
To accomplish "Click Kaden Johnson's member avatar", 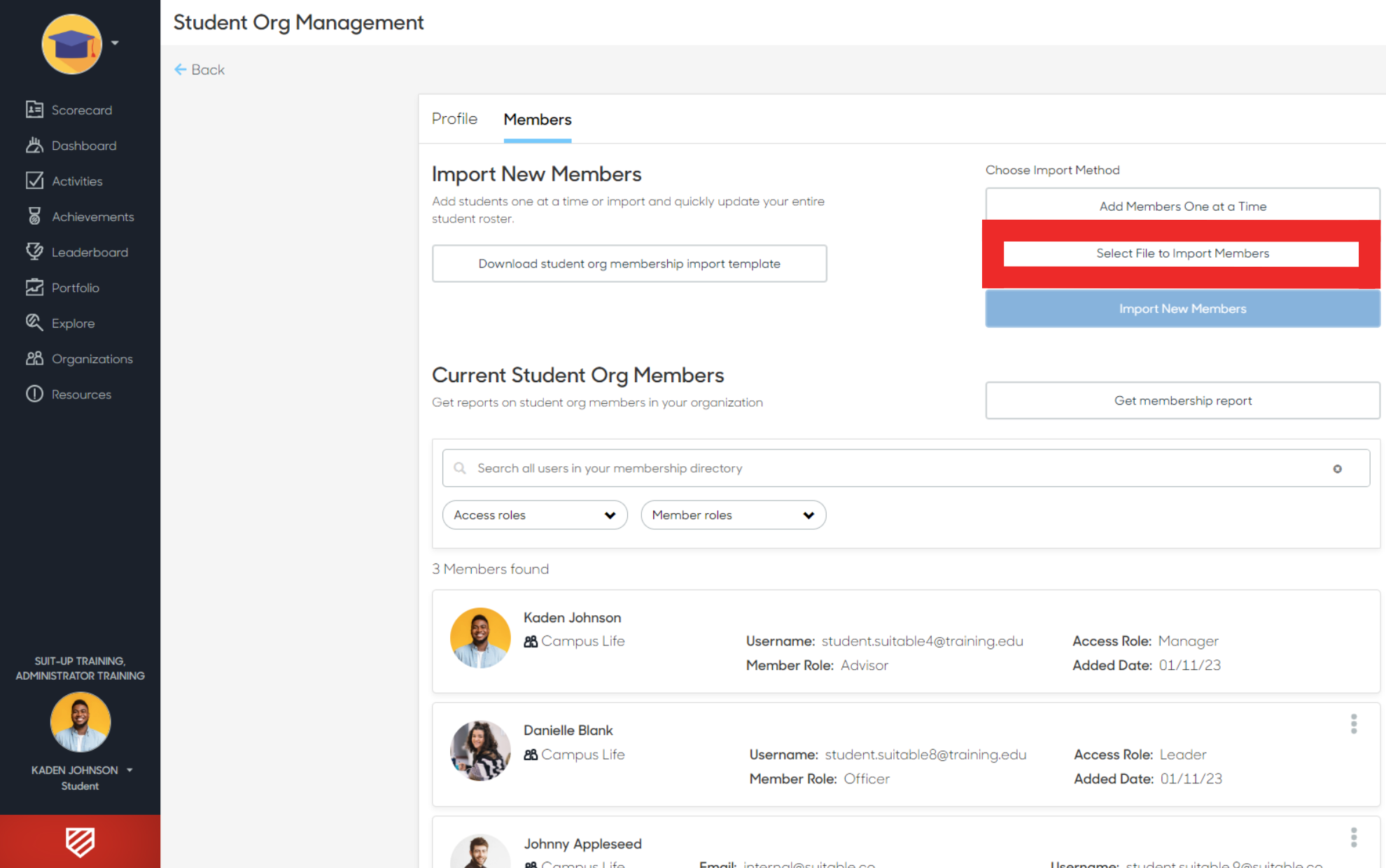I will (x=480, y=637).
